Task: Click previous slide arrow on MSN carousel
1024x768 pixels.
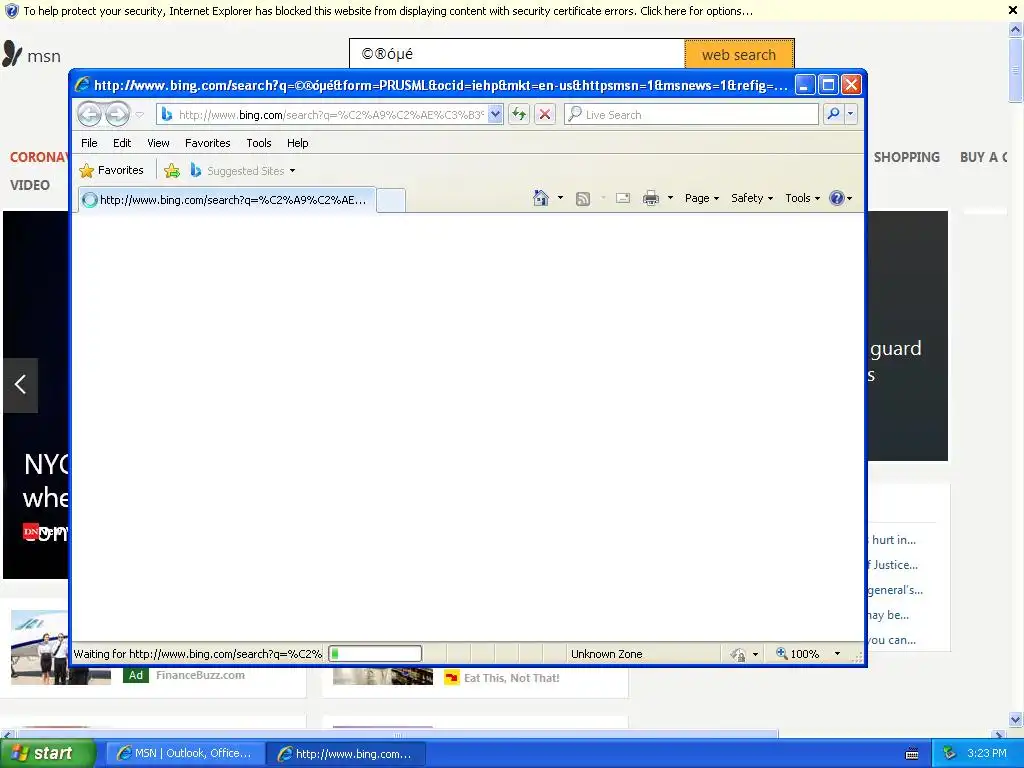Action: (x=20, y=385)
